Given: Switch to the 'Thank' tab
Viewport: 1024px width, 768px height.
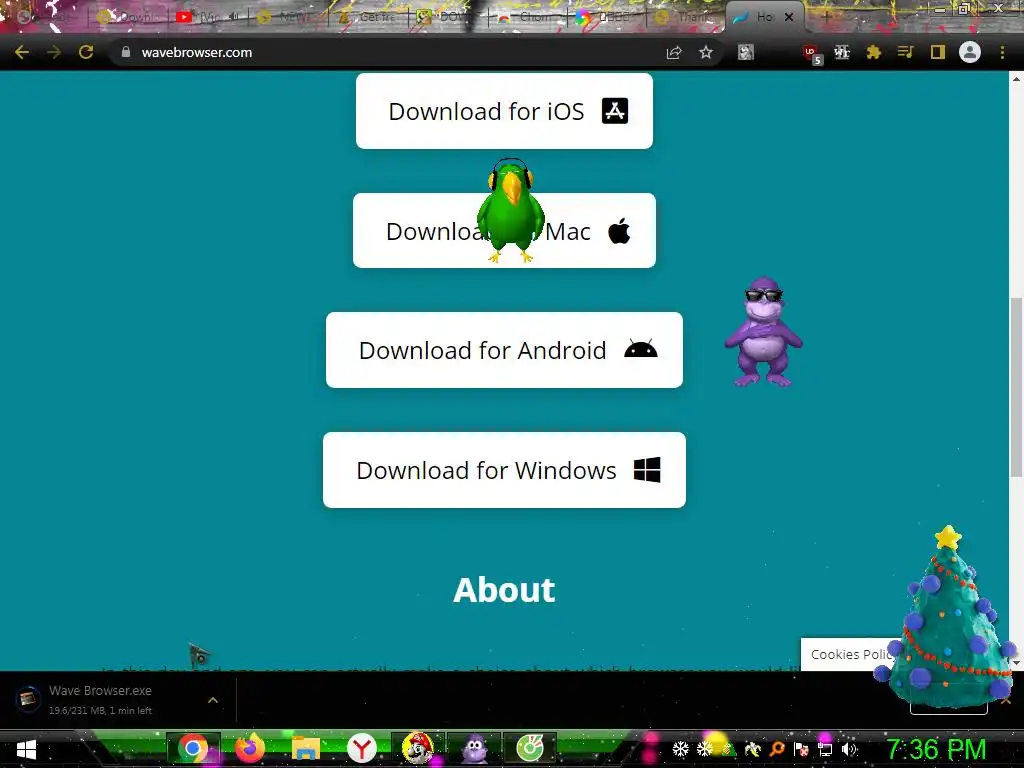Looking at the screenshot, I should (x=686, y=17).
